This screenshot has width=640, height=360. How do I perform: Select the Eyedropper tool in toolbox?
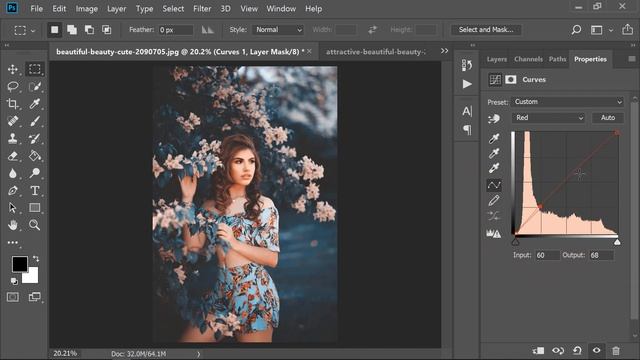click(x=35, y=104)
